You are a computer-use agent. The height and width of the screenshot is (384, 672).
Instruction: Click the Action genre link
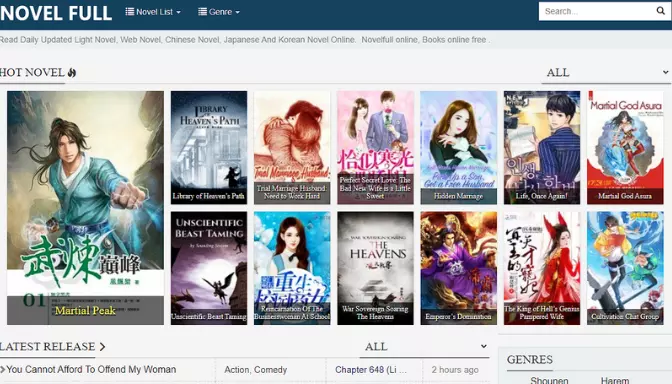pos(237,370)
